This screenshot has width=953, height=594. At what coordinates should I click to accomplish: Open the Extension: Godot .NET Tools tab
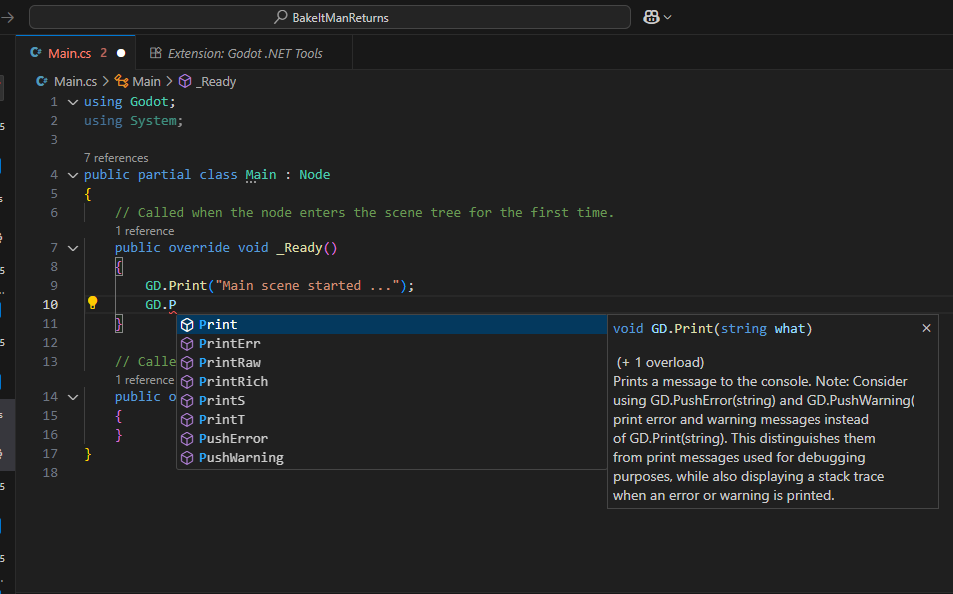pos(245,54)
